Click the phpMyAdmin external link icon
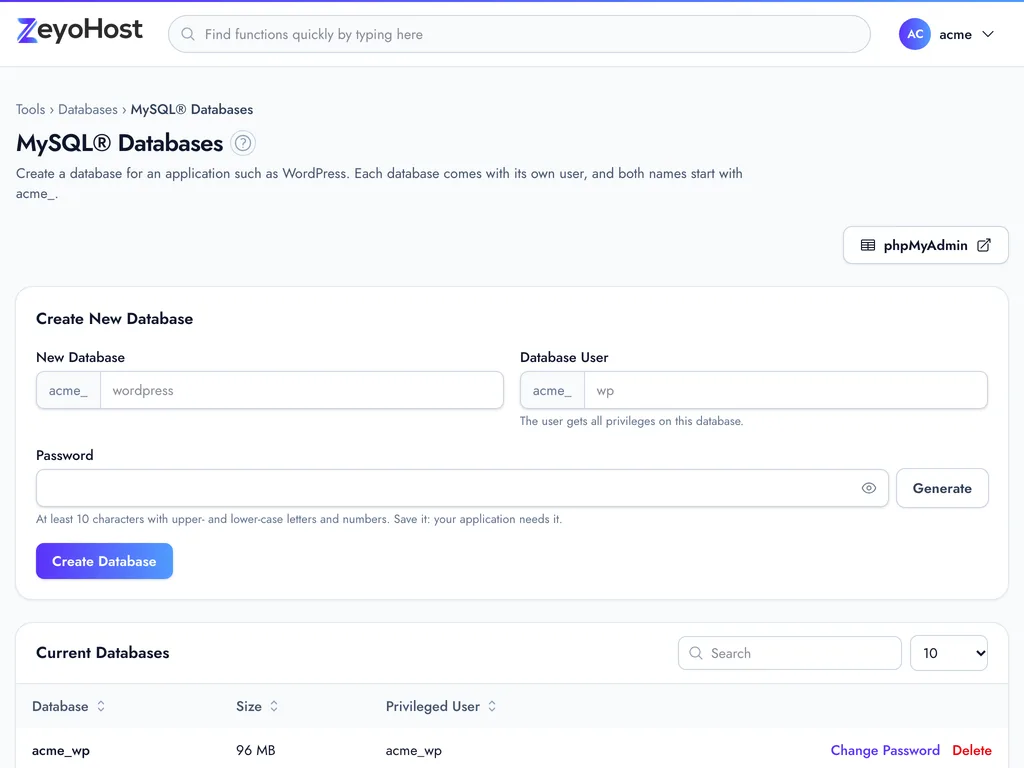Image resolution: width=1024 pixels, height=768 pixels. [x=984, y=246]
